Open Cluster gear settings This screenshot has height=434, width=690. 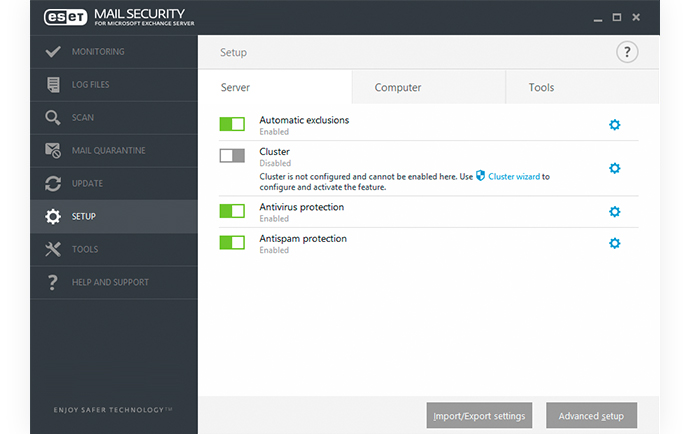point(614,168)
